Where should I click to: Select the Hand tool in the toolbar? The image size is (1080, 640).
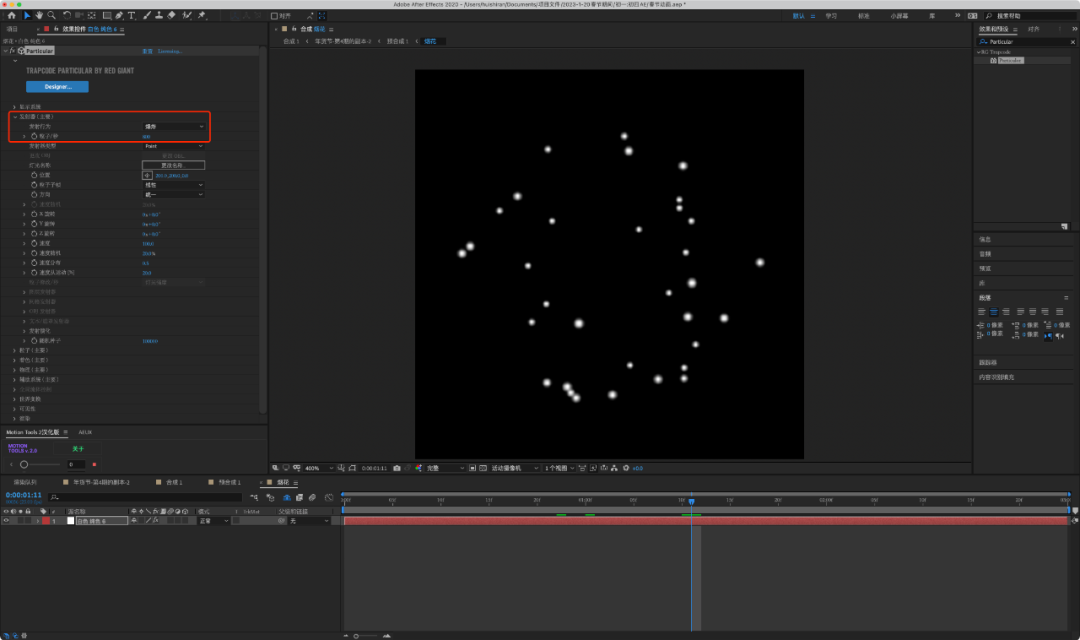pyautogui.click(x=39, y=16)
